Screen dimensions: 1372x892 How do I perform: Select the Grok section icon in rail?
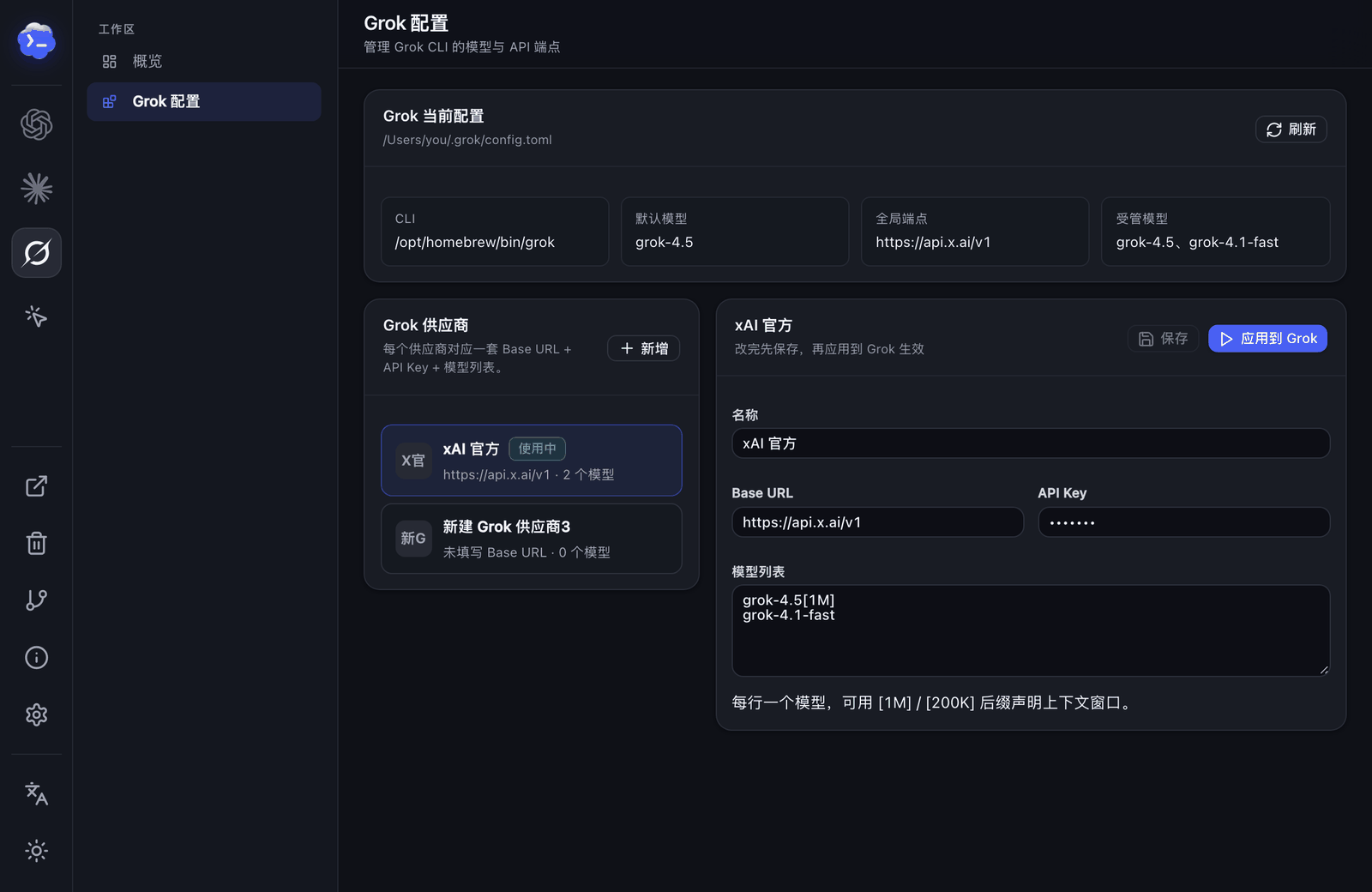coord(36,252)
